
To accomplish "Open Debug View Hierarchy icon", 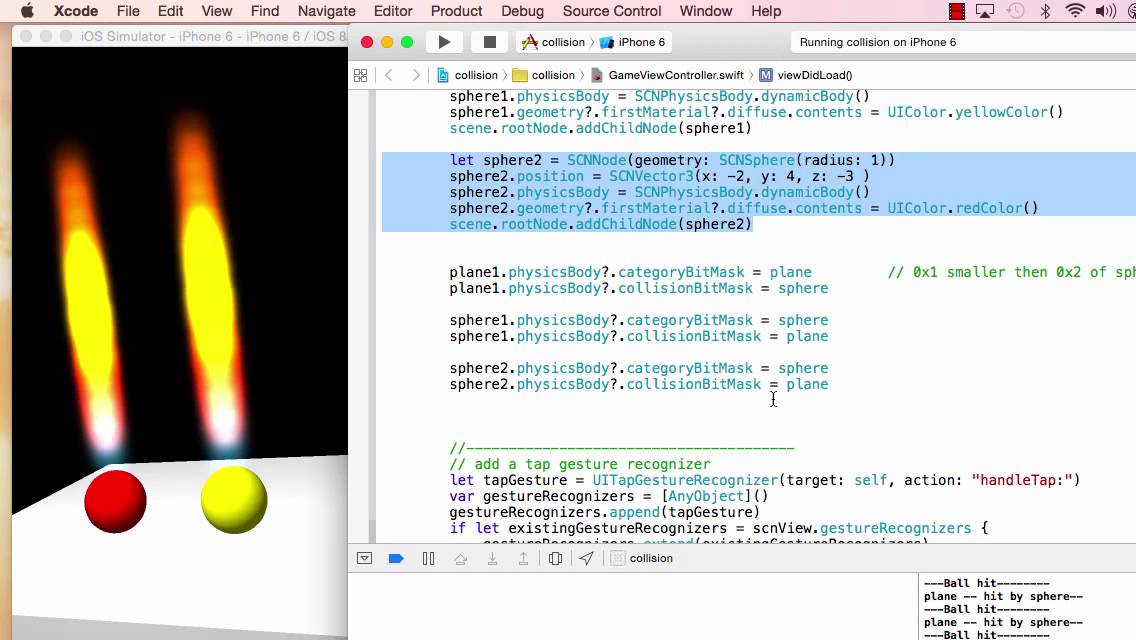I will tap(555, 558).
